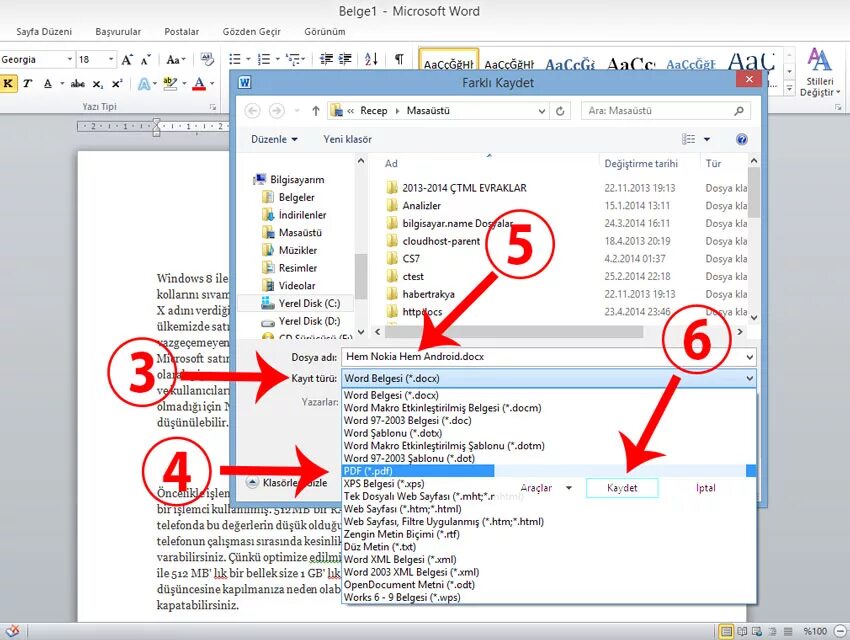Open Gözden Geçir ribbon tab
Image resolution: width=850 pixels, height=640 pixels.
pyautogui.click(x=252, y=31)
